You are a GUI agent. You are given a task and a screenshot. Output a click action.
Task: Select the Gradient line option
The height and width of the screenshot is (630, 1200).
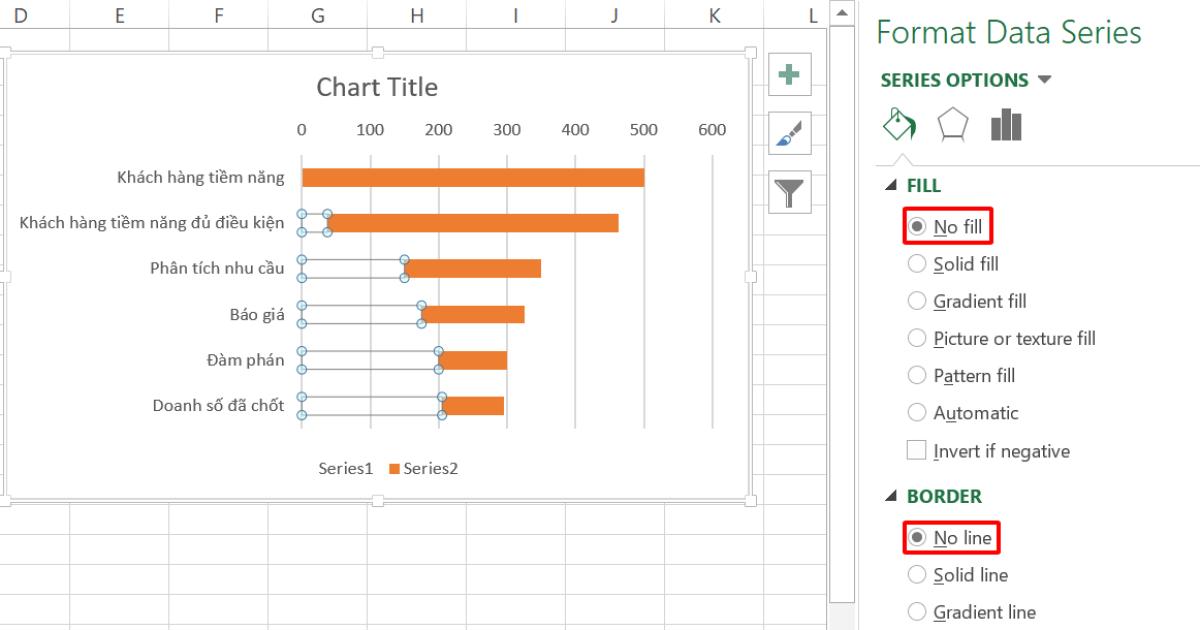point(917,611)
